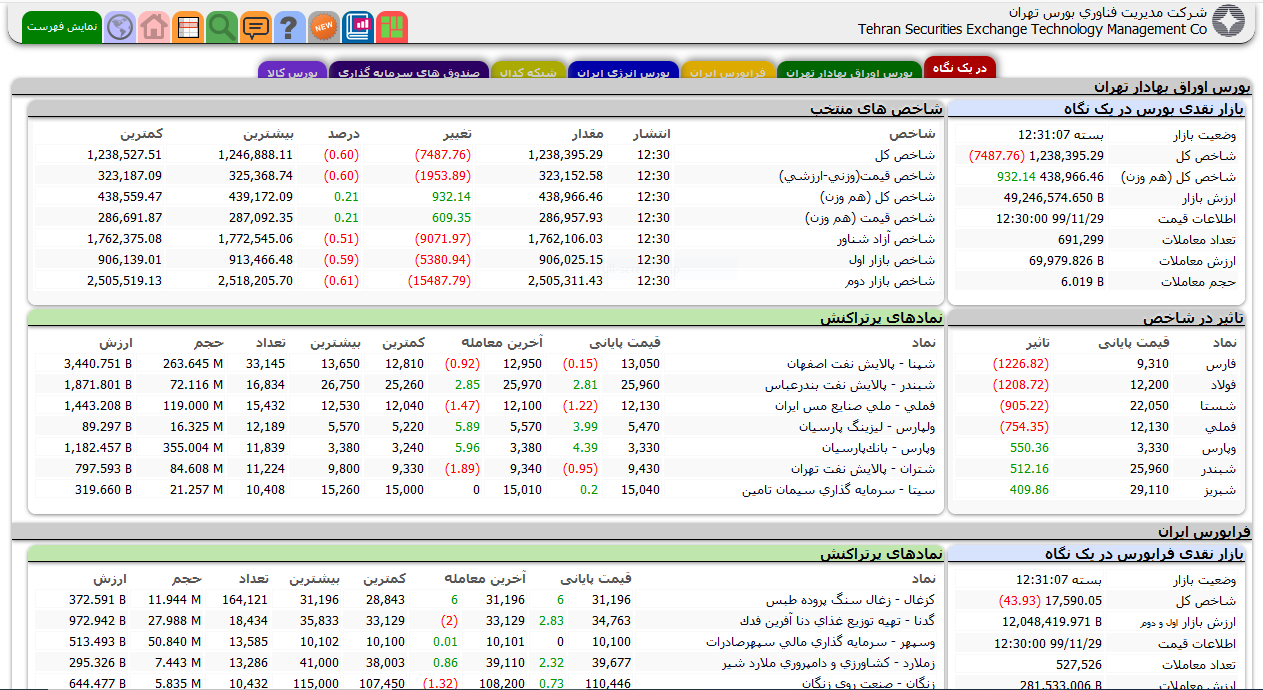The width and height of the screenshot is (1263, 690).
Task: Open شبريز in the index impact table
Action: (x=1219, y=490)
